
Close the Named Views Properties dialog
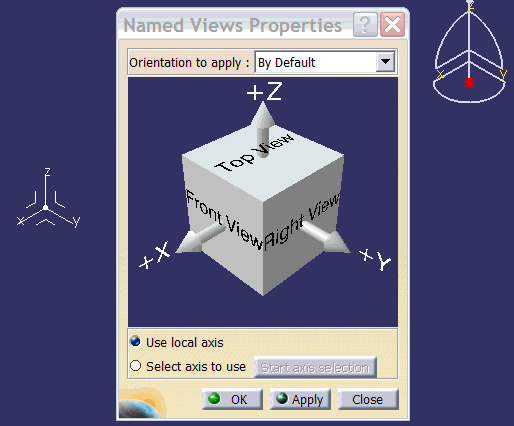(x=392, y=25)
